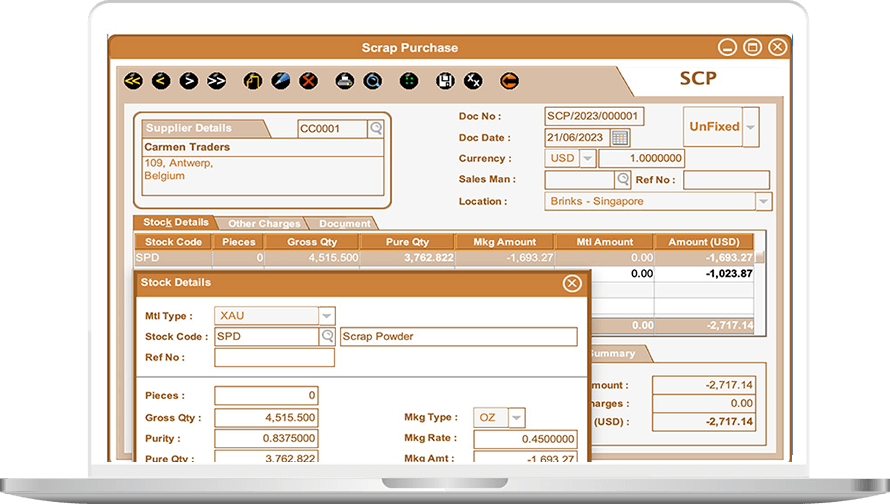Select the Stock Details tab
This screenshot has height=504, width=890.
point(175,222)
